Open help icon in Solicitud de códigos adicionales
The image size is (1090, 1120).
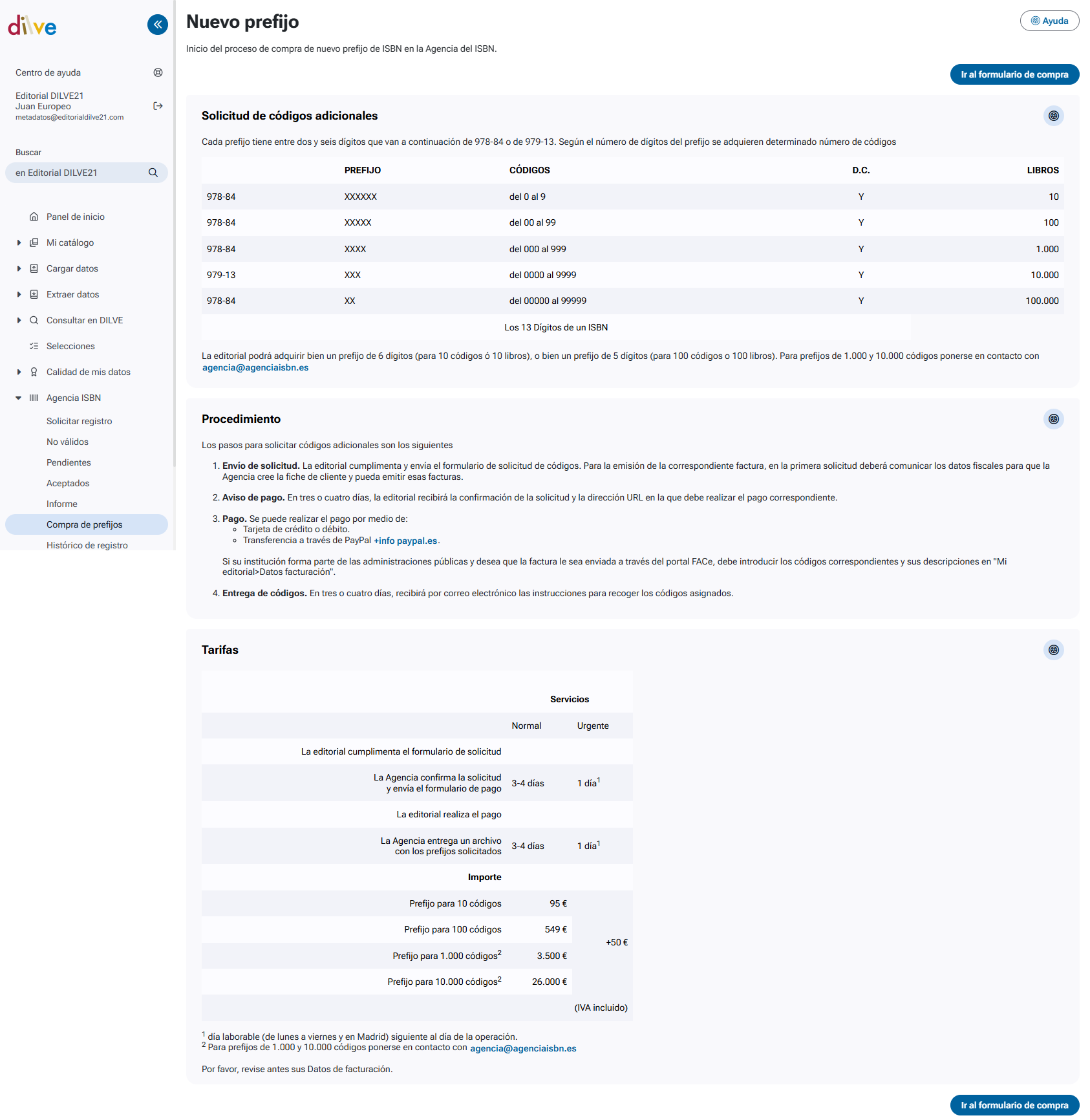tap(1053, 116)
